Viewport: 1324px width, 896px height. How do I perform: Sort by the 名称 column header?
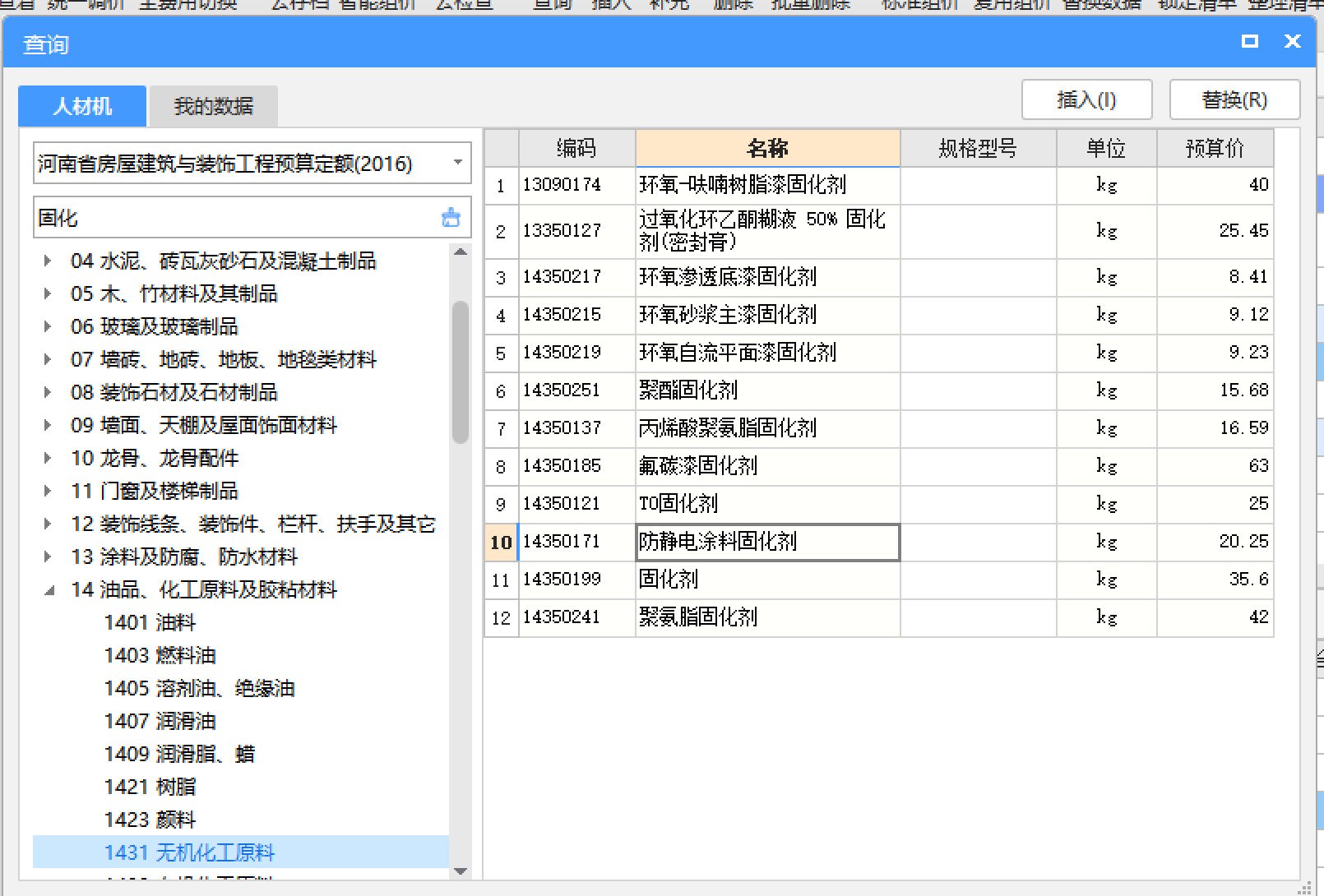pos(767,148)
